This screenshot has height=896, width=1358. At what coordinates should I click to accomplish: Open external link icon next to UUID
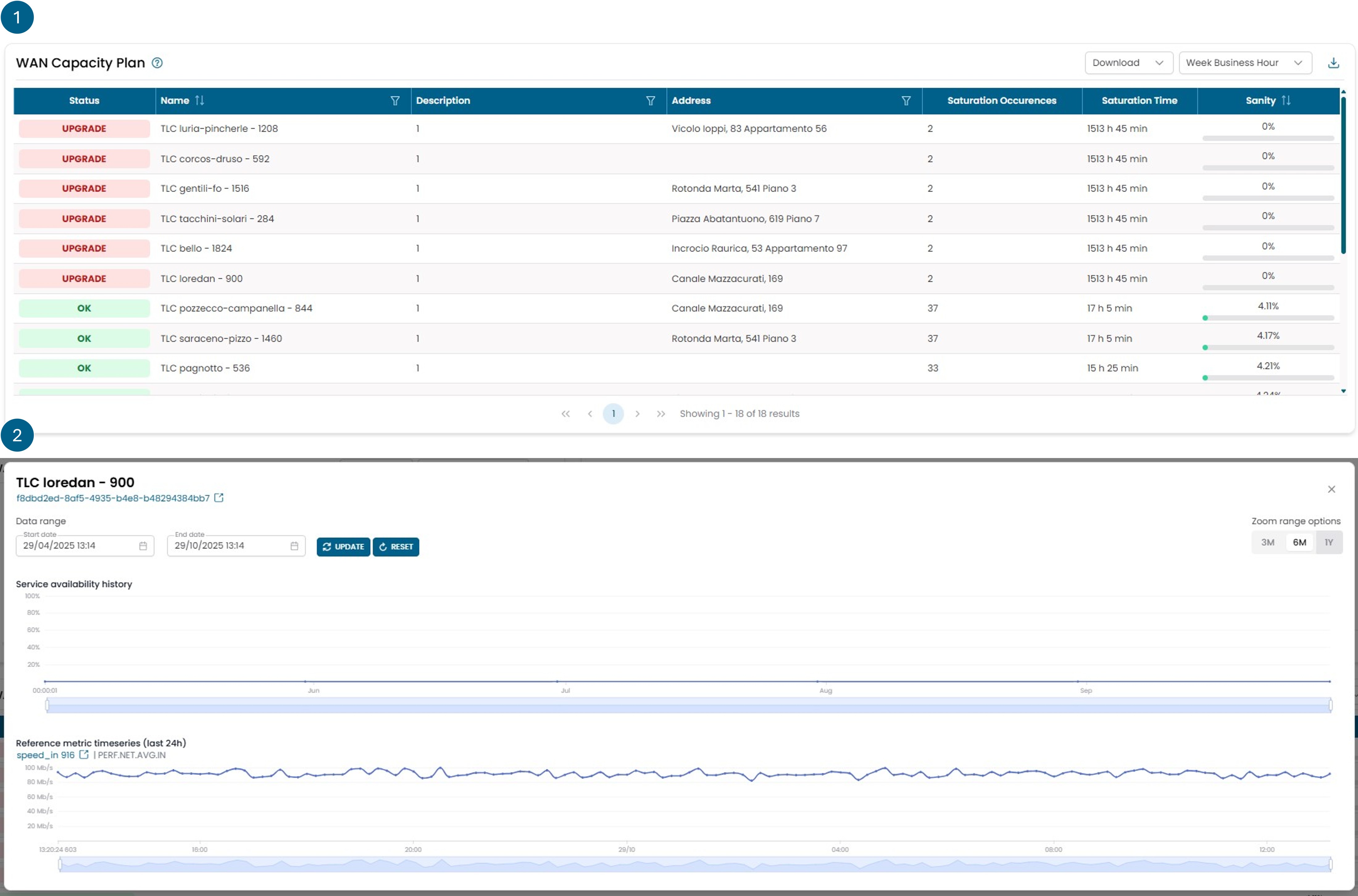click(x=219, y=498)
